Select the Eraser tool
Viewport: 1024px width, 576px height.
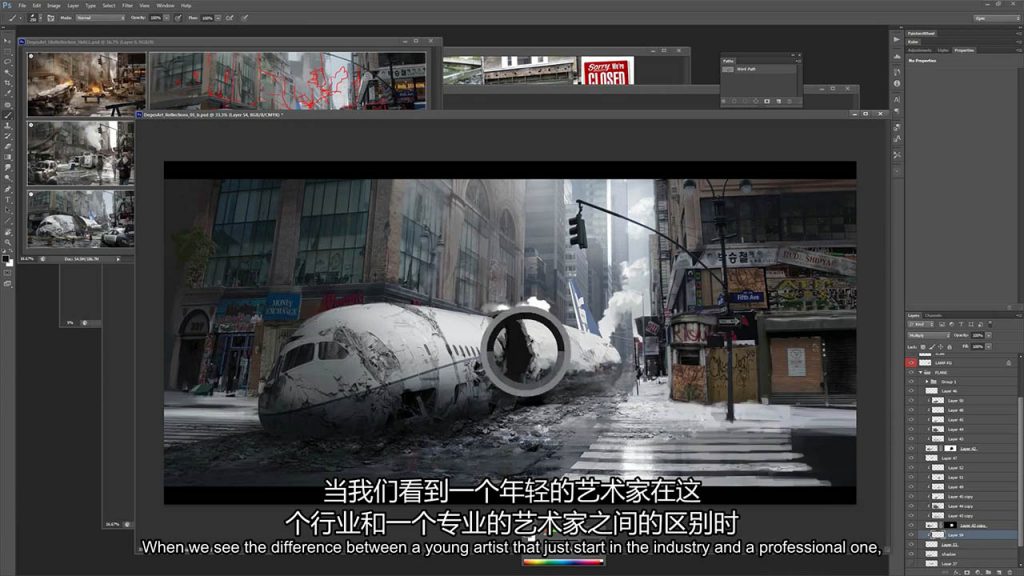pos(8,146)
